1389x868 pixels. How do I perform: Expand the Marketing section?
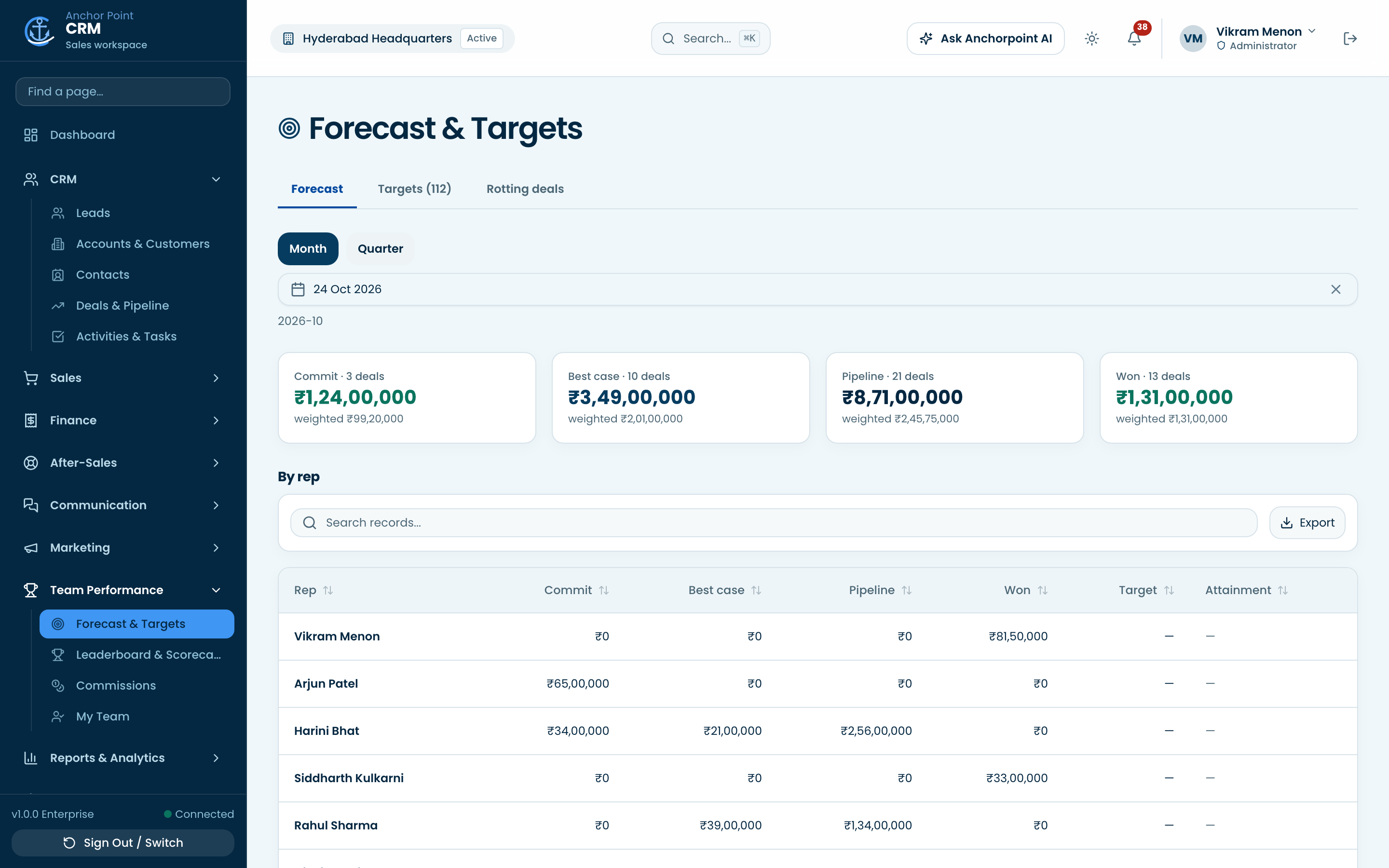coord(123,548)
